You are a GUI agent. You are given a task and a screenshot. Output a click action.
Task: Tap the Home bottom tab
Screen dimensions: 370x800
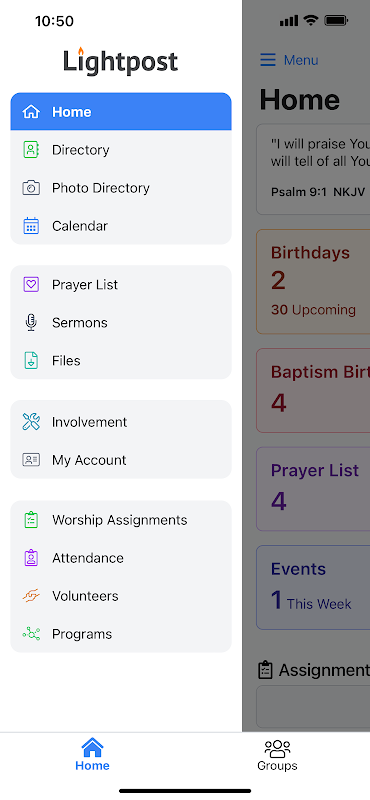pyautogui.click(x=92, y=755)
